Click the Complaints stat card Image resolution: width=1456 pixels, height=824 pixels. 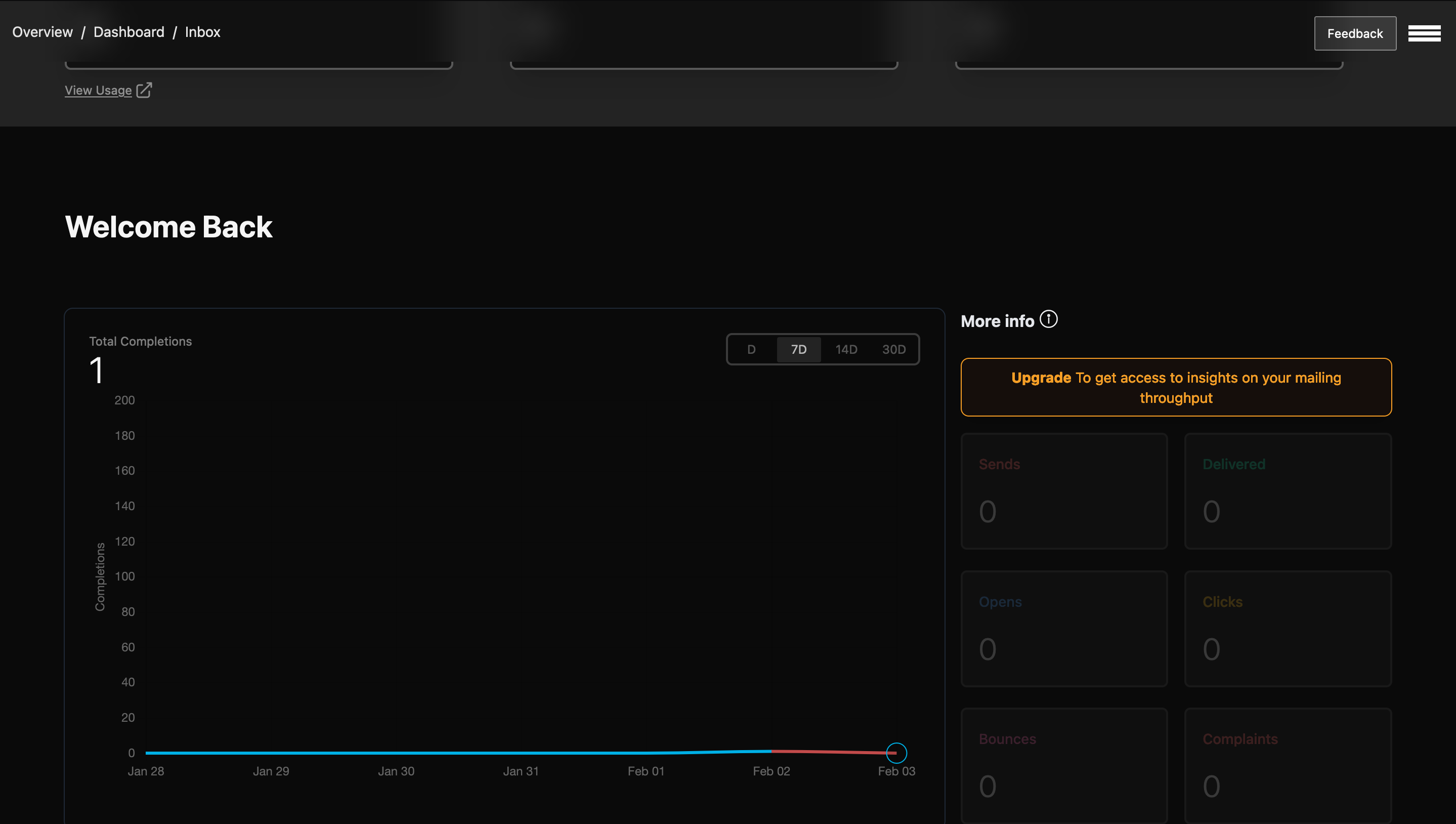click(x=1288, y=765)
